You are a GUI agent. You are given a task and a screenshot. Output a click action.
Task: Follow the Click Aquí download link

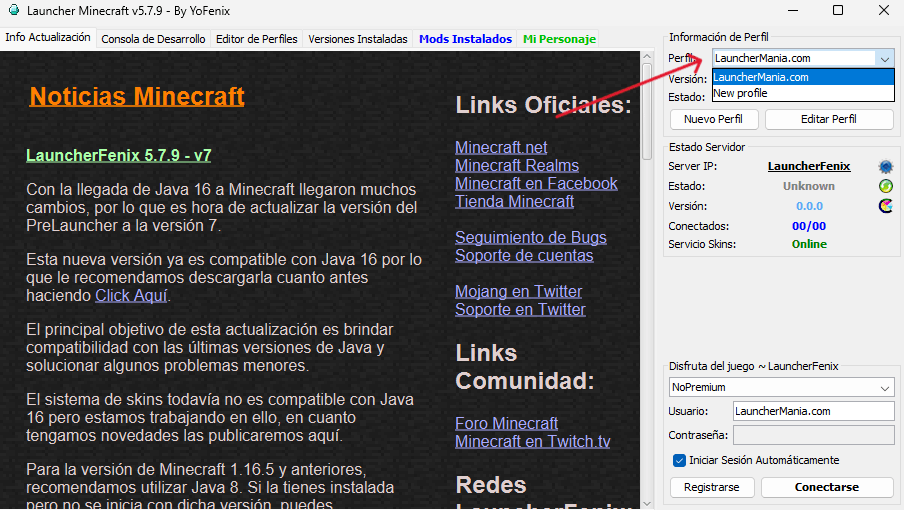coord(131,296)
